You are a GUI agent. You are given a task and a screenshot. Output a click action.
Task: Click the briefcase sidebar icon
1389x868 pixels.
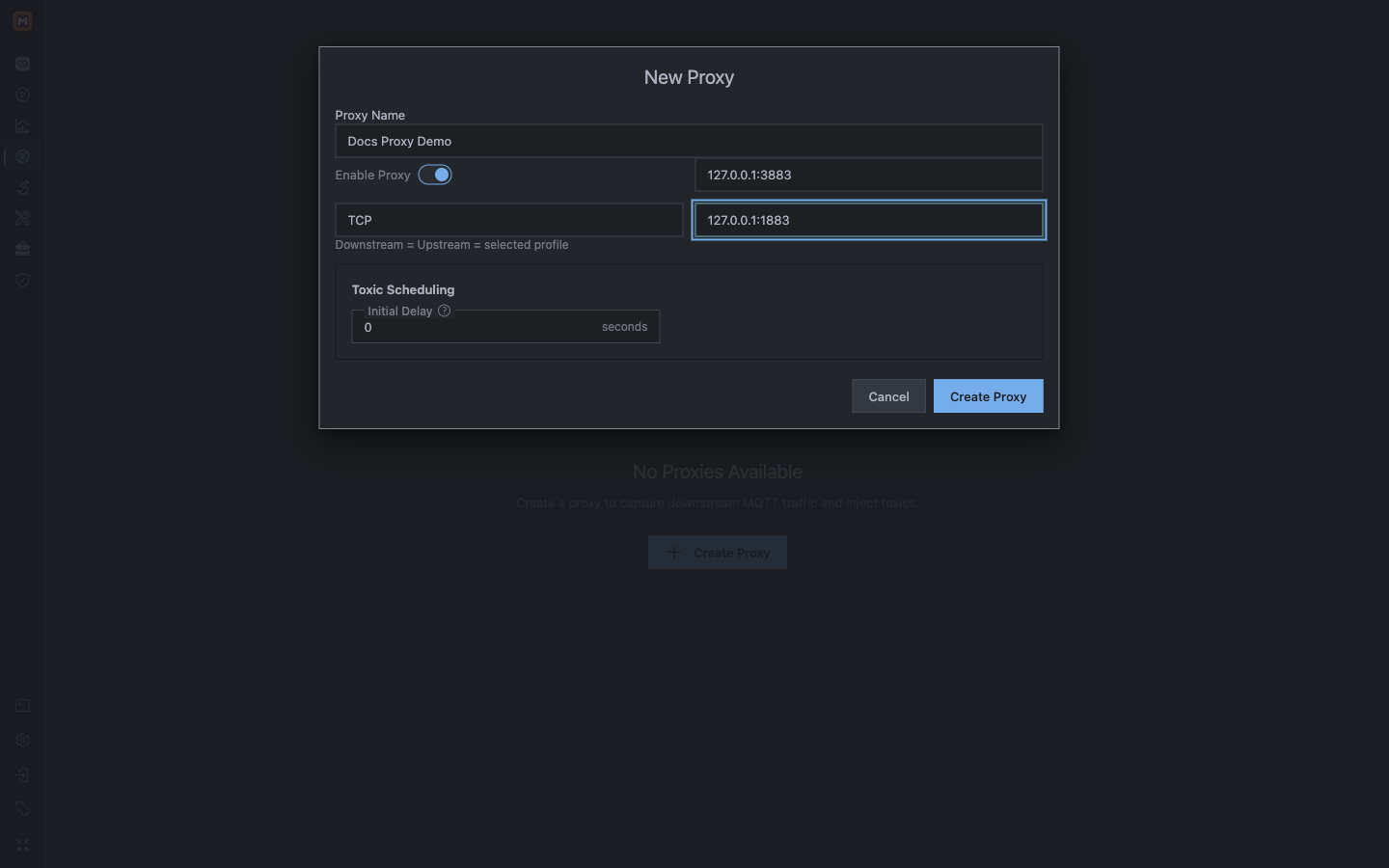(x=23, y=249)
